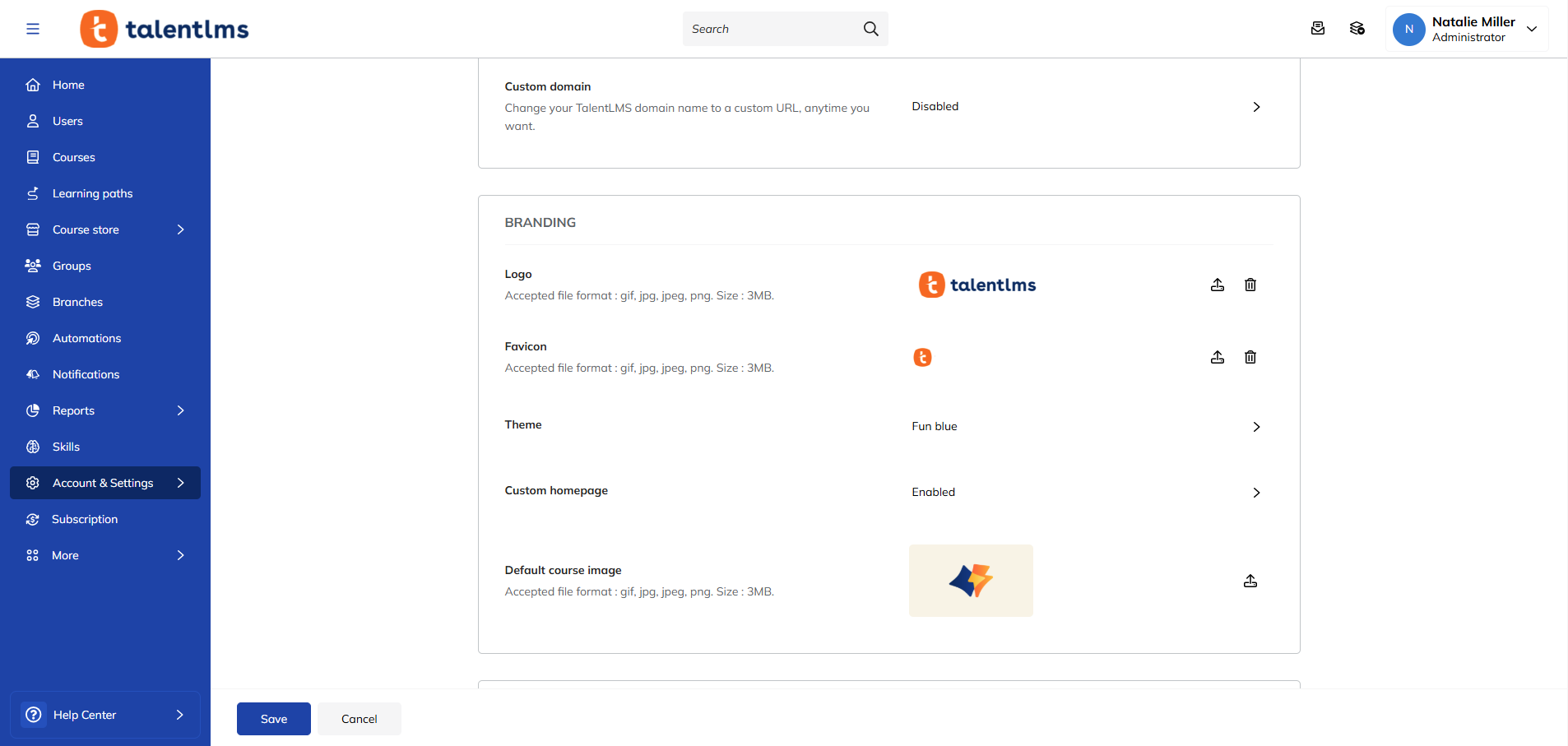Expand the Reports submenu
The height and width of the screenshot is (746, 1568).
(180, 410)
